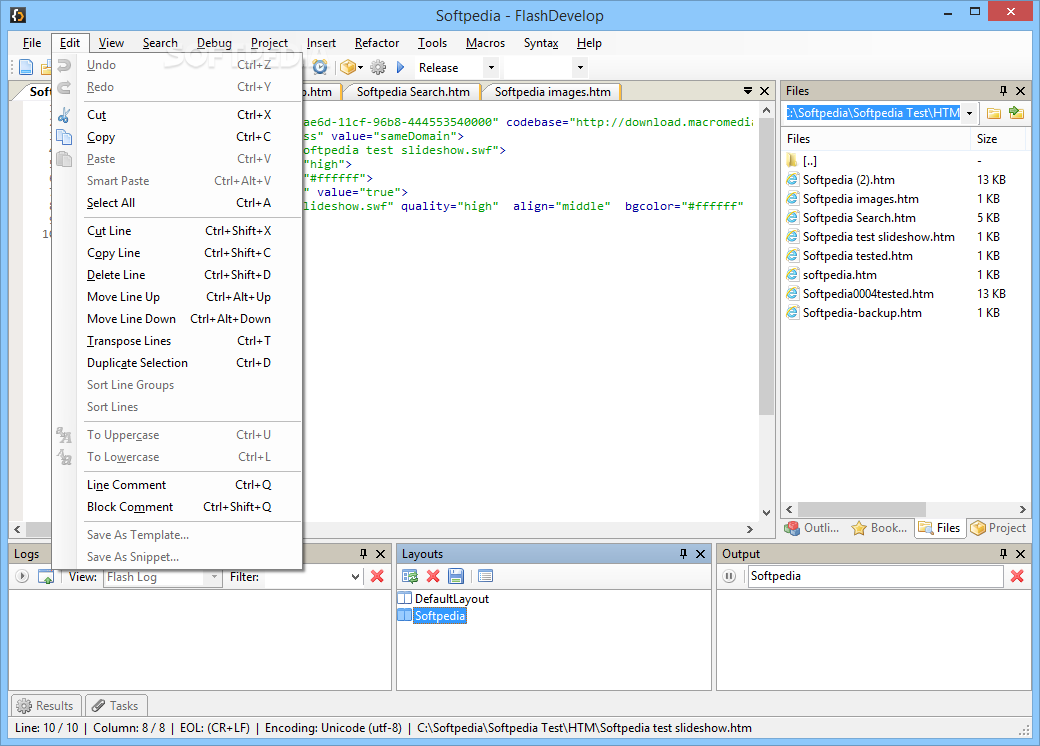The width and height of the screenshot is (1040, 746).
Task: Click the layout list settings icon
Action: 486,576
